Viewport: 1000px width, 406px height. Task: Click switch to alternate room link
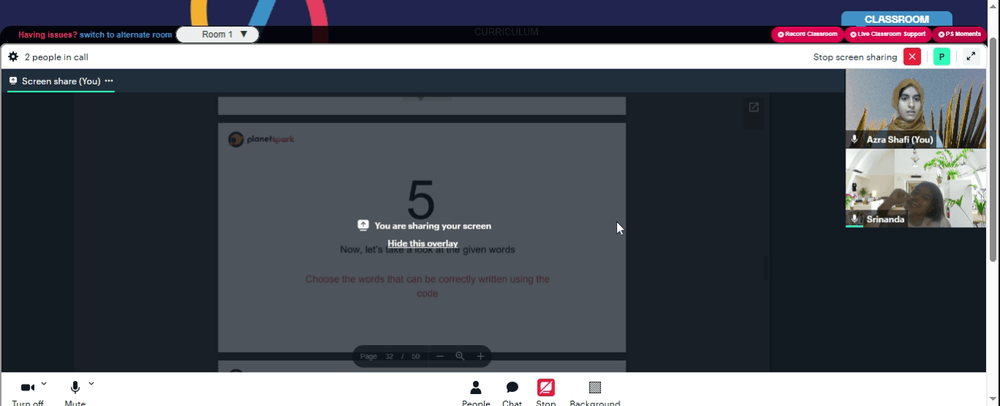pyautogui.click(x=126, y=35)
